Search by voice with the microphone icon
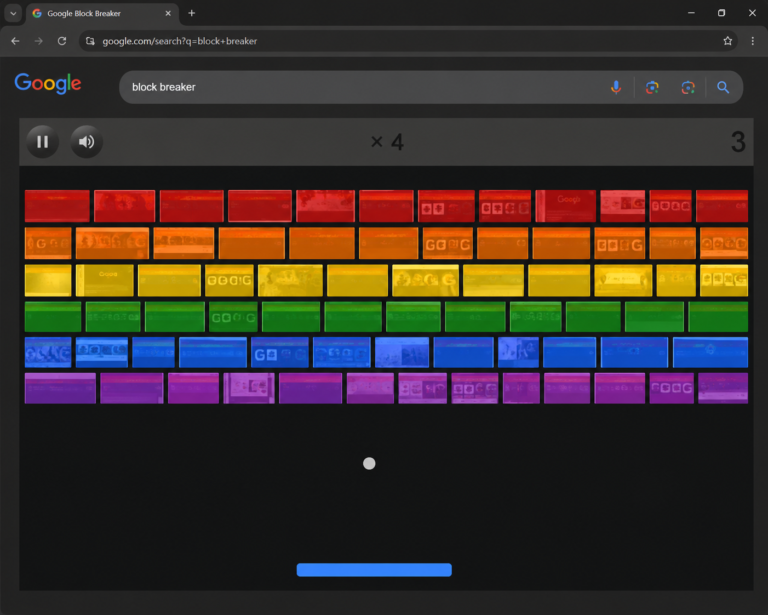 click(x=616, y=87)
